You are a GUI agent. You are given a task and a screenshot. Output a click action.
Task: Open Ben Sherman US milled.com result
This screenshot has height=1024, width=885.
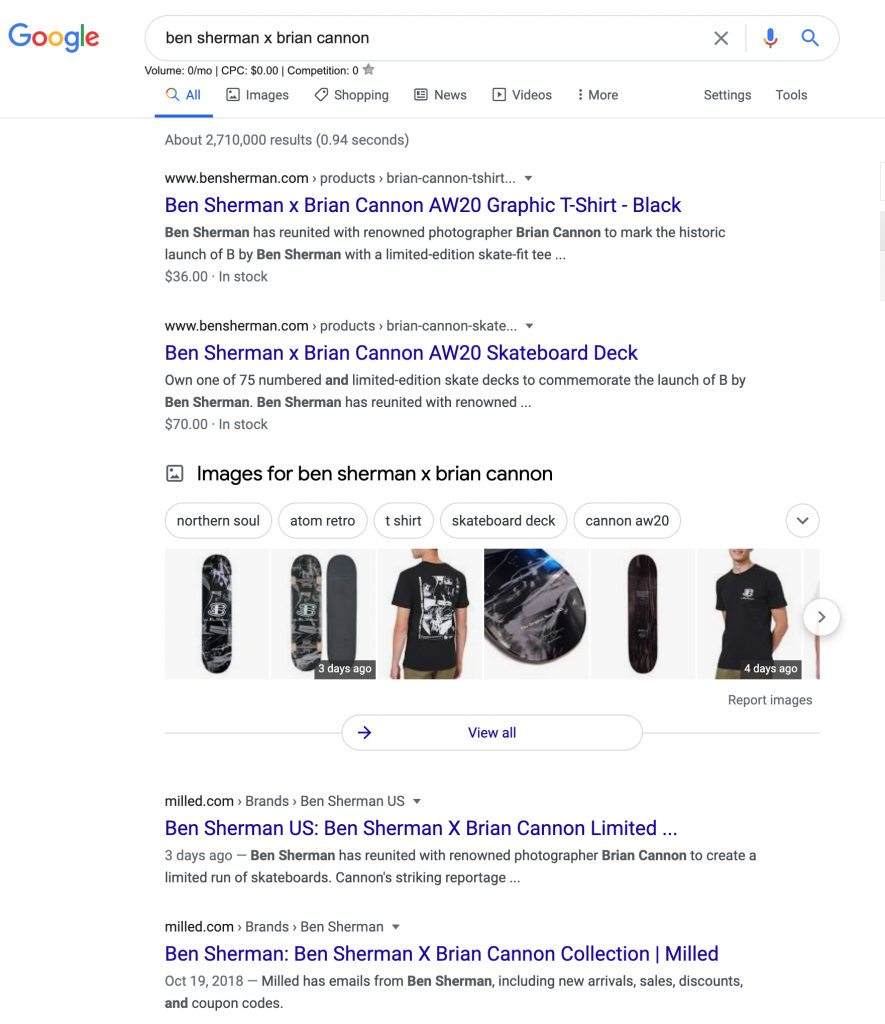[421, 828]
